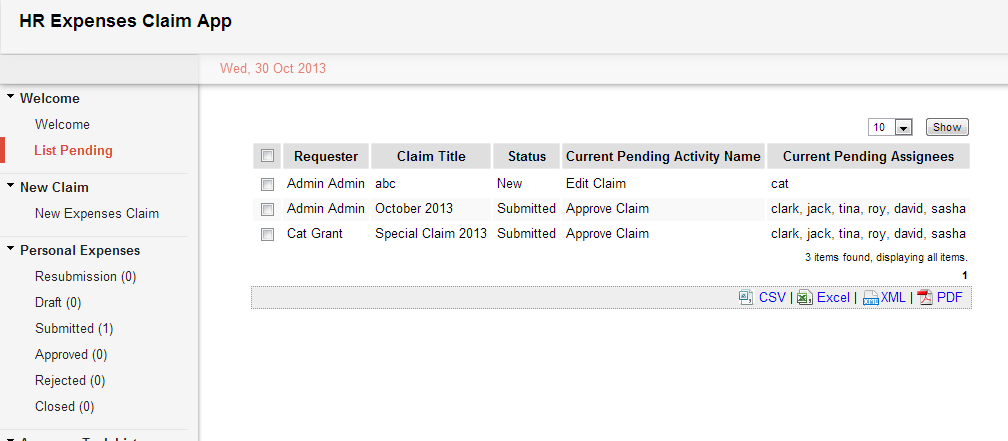
Task: Toggle the select-all checkbox in table header
Action: click(267, 156)
